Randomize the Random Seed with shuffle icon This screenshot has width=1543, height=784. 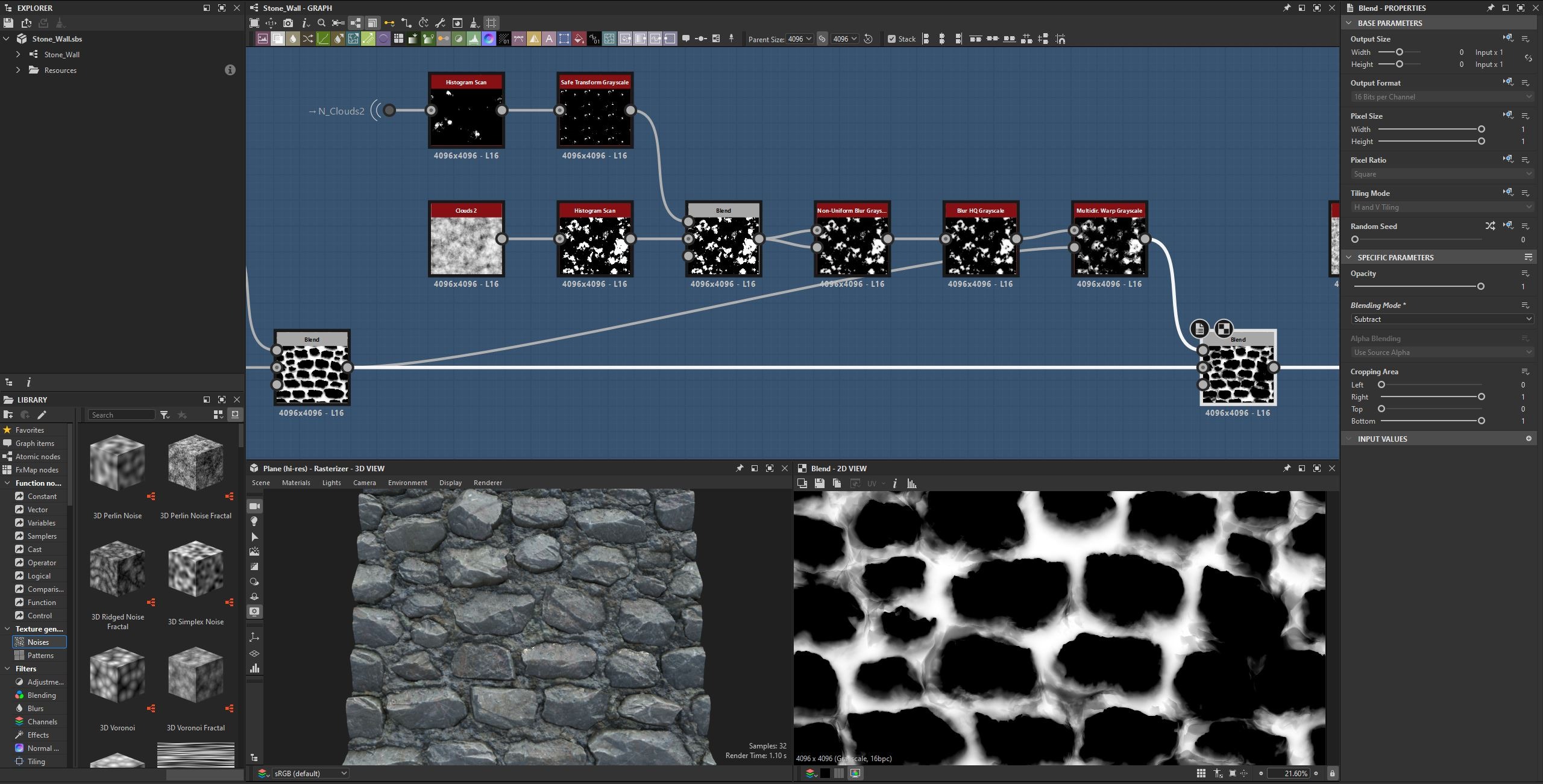coord(1490,226)
